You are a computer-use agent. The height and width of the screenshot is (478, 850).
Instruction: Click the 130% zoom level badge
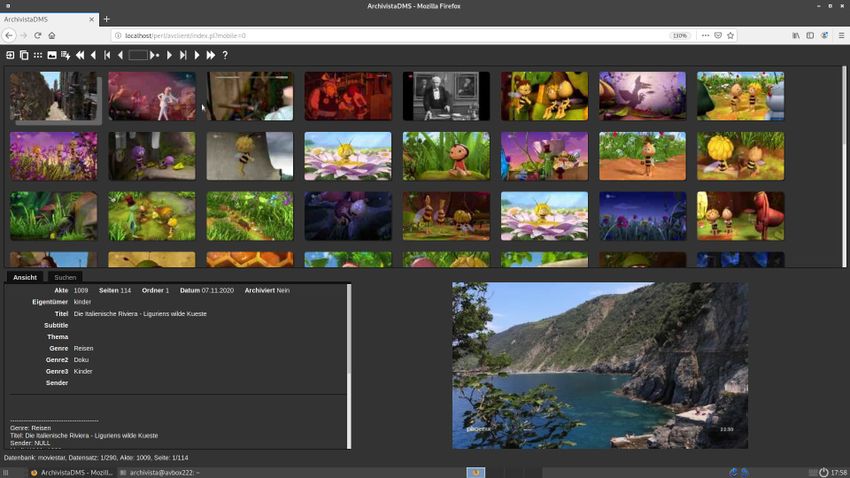point(679,35)
